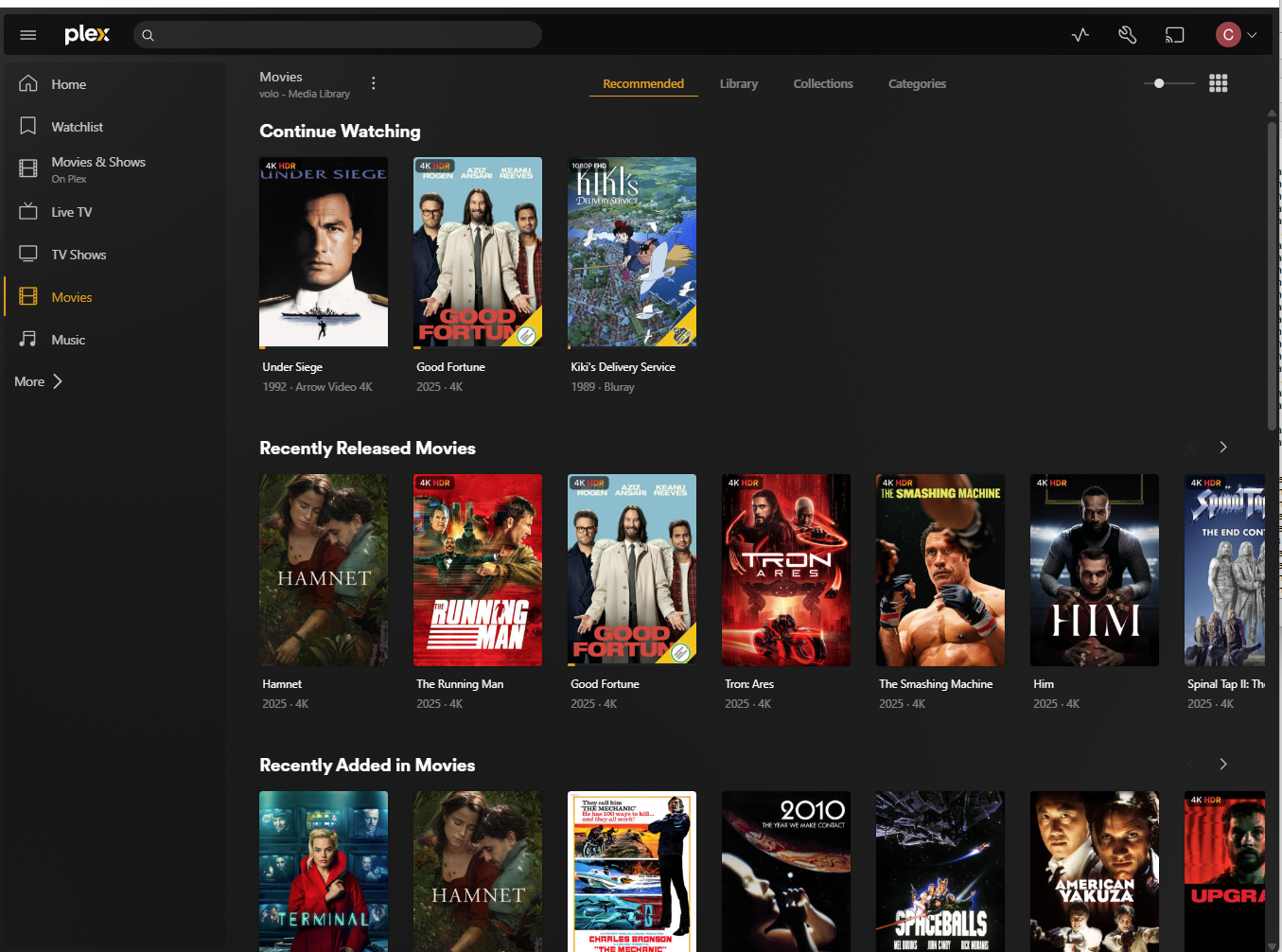Open Hamnet poster in Recently Added

(478, 872)
